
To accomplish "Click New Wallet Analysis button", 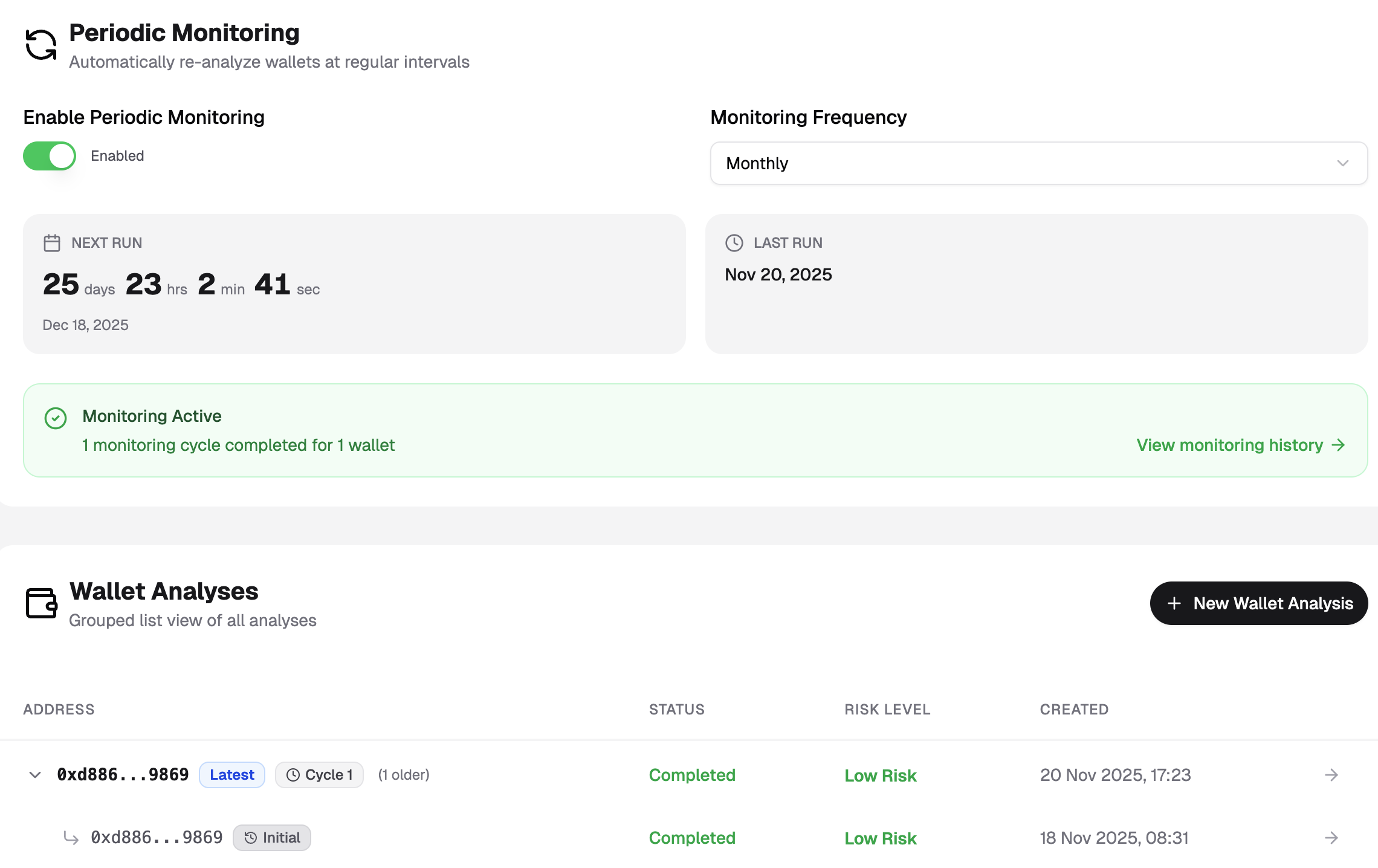I will 1258,603.
